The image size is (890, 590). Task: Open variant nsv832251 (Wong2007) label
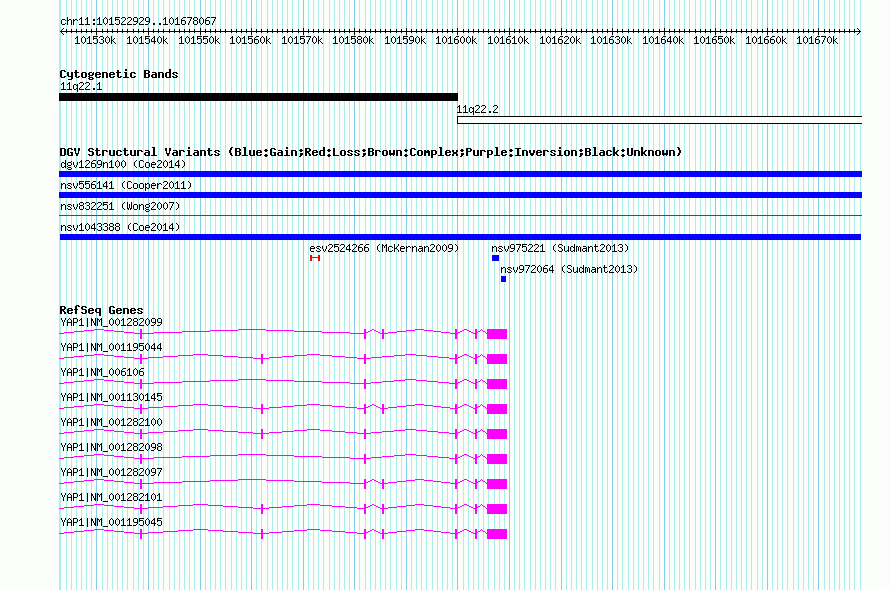click(120, 206)
